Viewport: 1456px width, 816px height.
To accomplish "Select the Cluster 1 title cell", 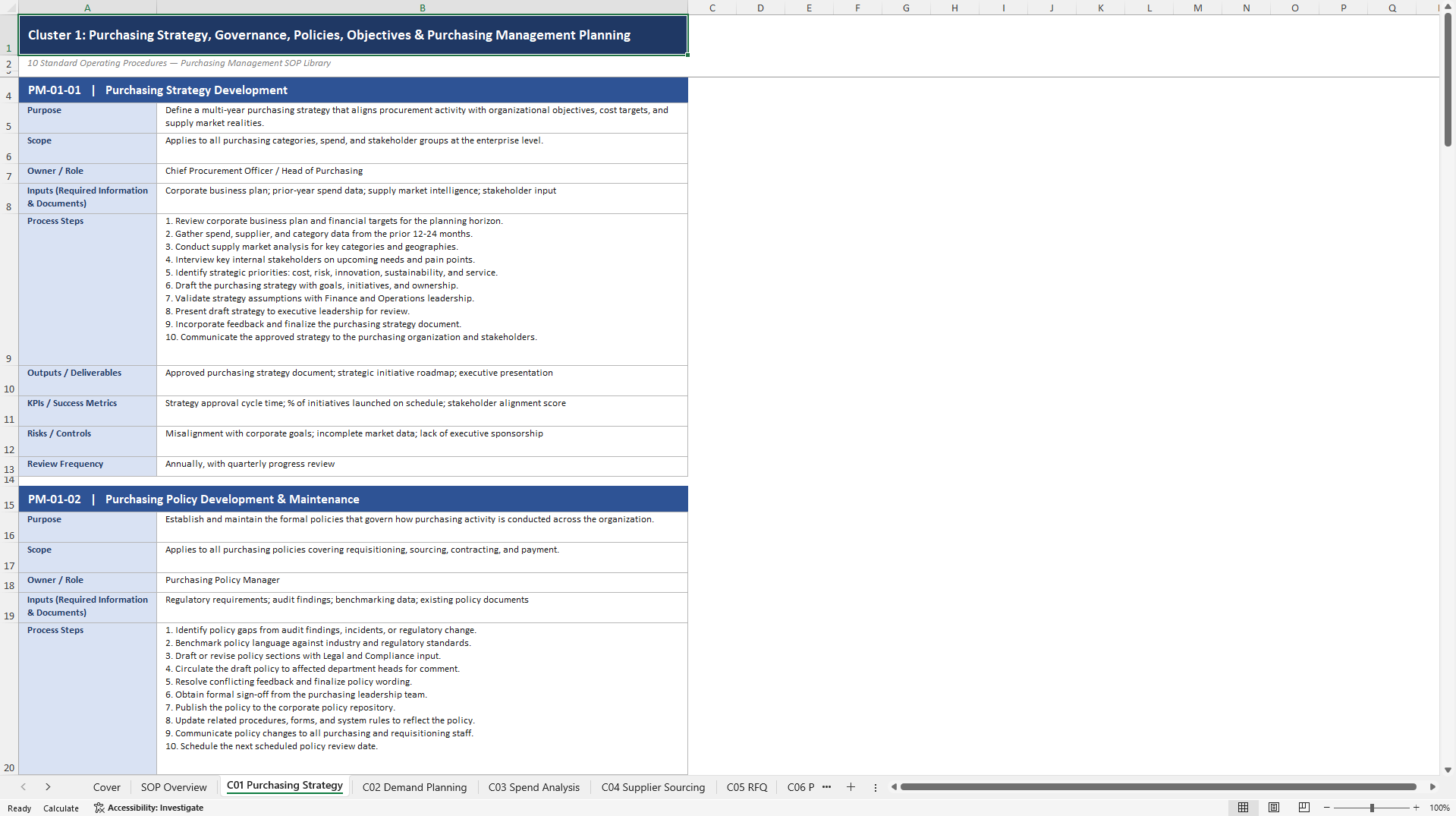I will (353, 35).
